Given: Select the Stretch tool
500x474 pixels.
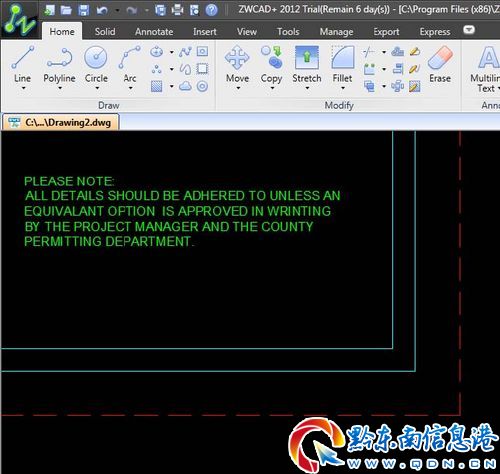Looking at the screenshot, I should tap(307, 63).
